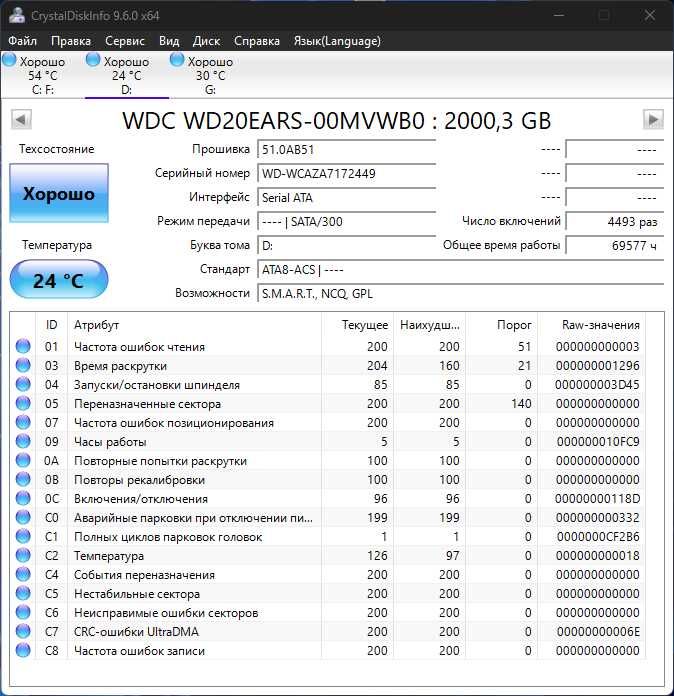Click status icon for Нестабильные сектора
This screenshot has width=674, height=696.
click(23, 593)
